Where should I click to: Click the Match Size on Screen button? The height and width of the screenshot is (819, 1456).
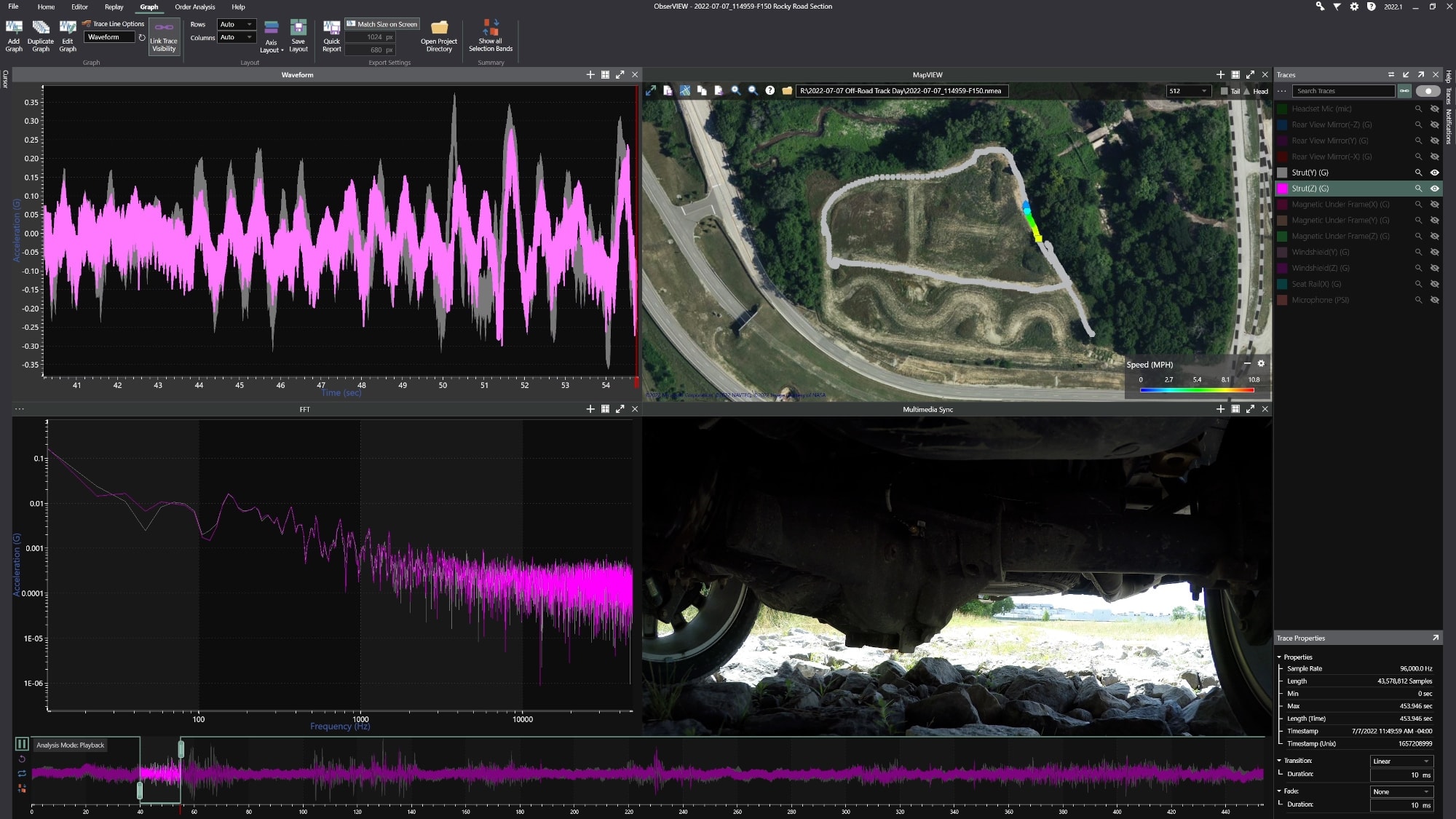pos(381,23)
